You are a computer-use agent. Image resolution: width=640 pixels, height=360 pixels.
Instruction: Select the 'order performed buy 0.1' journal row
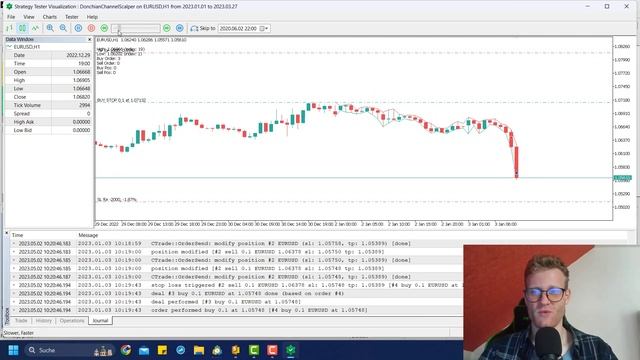(x=237, y=310)
